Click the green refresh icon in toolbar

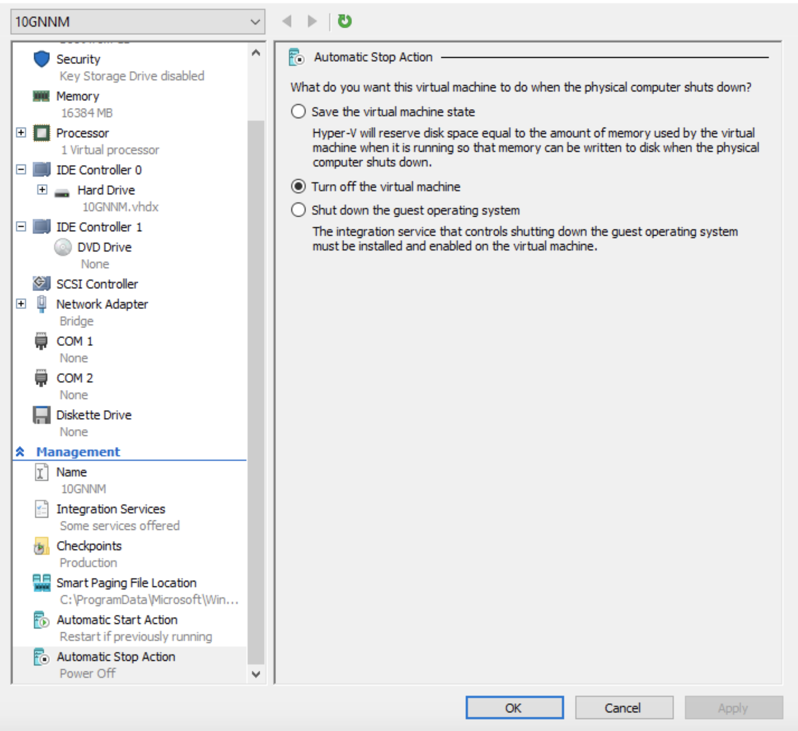point(345,21)
